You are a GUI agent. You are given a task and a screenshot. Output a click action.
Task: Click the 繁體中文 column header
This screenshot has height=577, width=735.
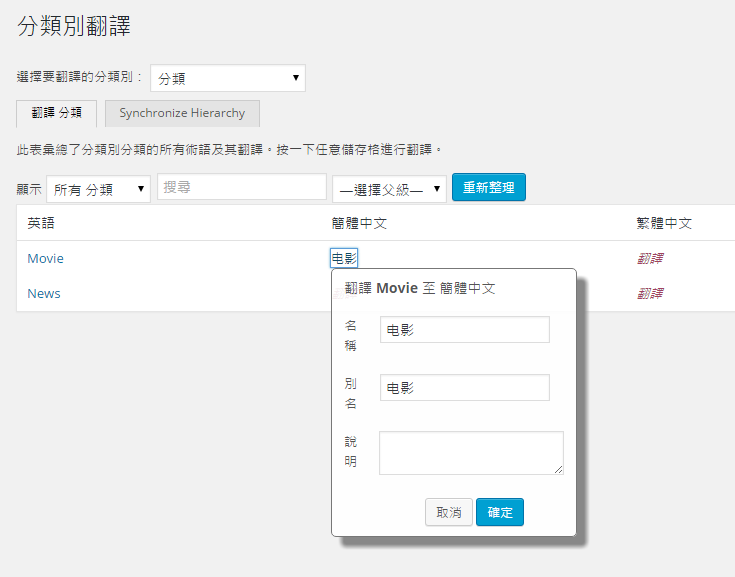coord(664,223)
